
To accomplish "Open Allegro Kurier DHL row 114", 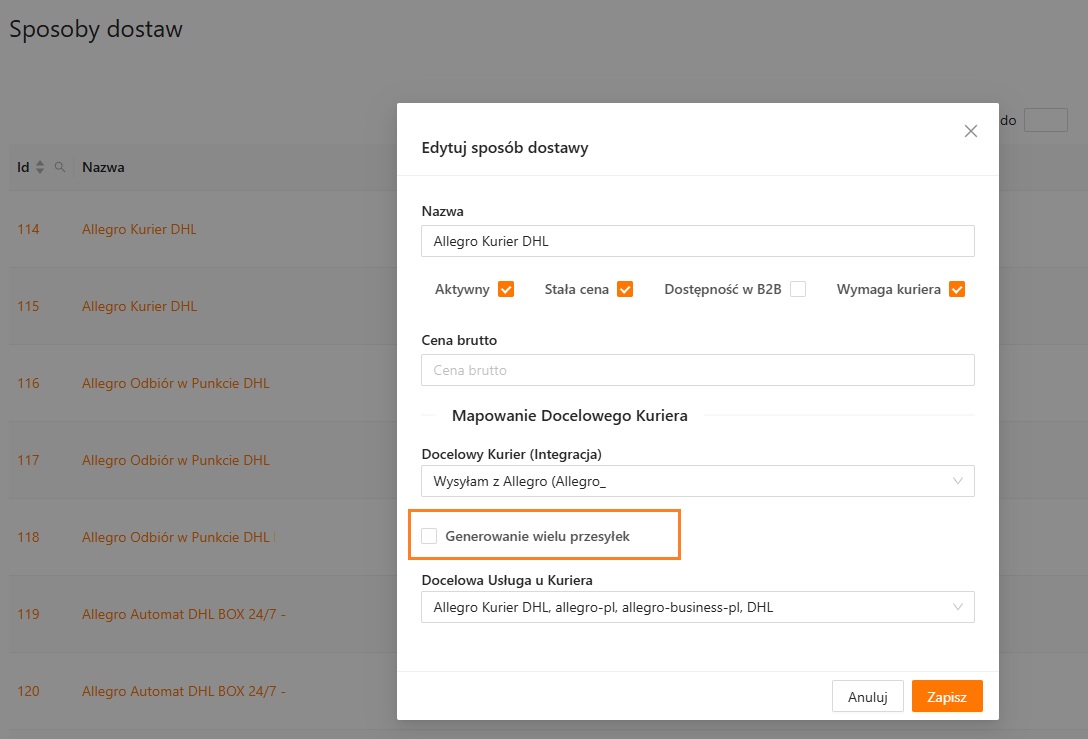I will click(x=139, y=229).
